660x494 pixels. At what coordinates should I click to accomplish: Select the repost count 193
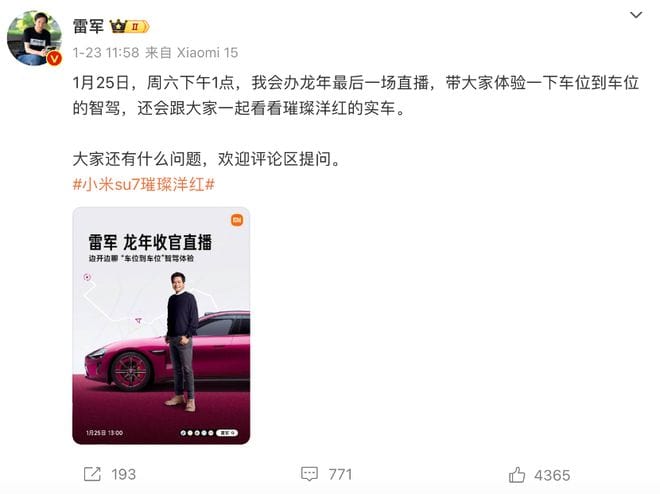pyautogui.click(x=124, y=475)
